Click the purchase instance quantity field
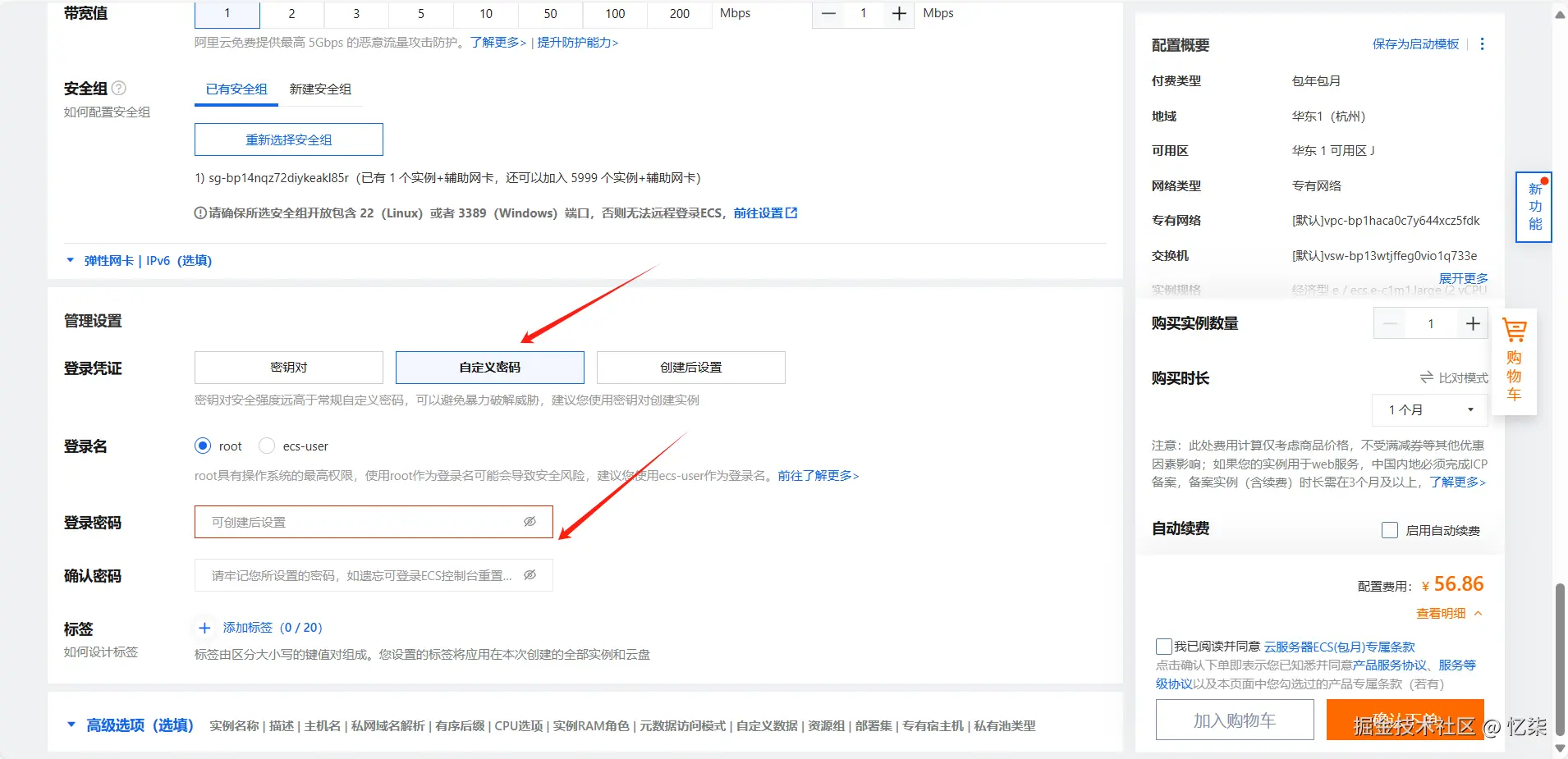Image resolution: width=1568 pixels, height=759 pixels. point(1431,323)
